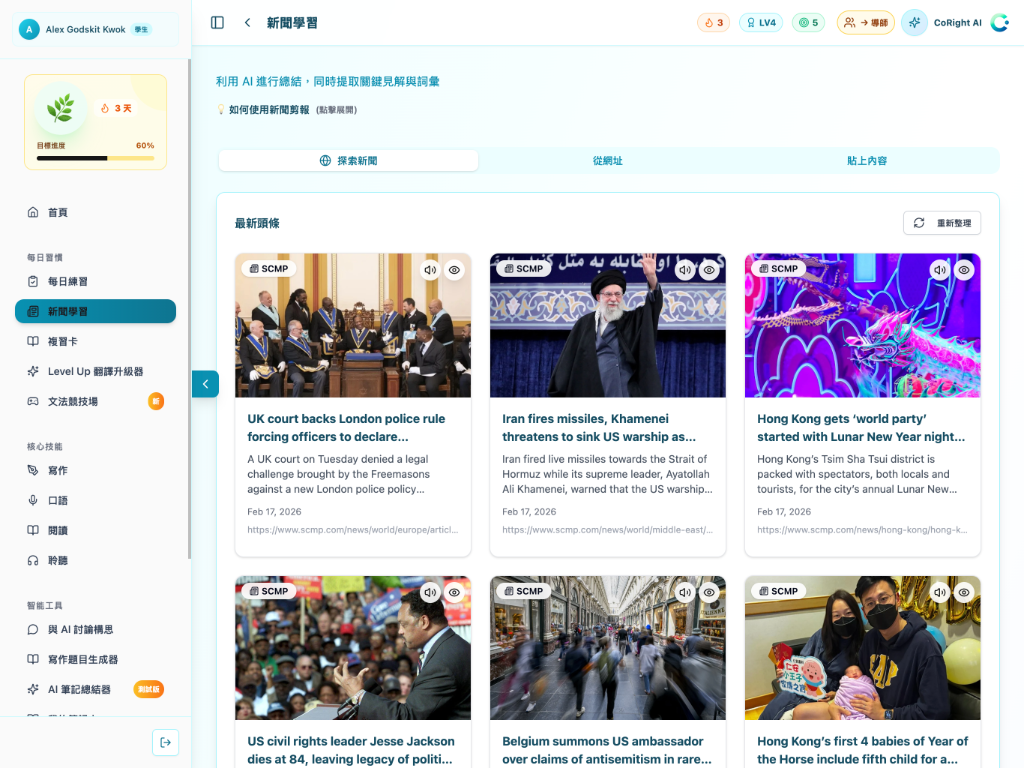1024x768 pixels.
Task: Switch to the 貼上內容 tab
Action: pyautogui.click(x=867, y=161)
